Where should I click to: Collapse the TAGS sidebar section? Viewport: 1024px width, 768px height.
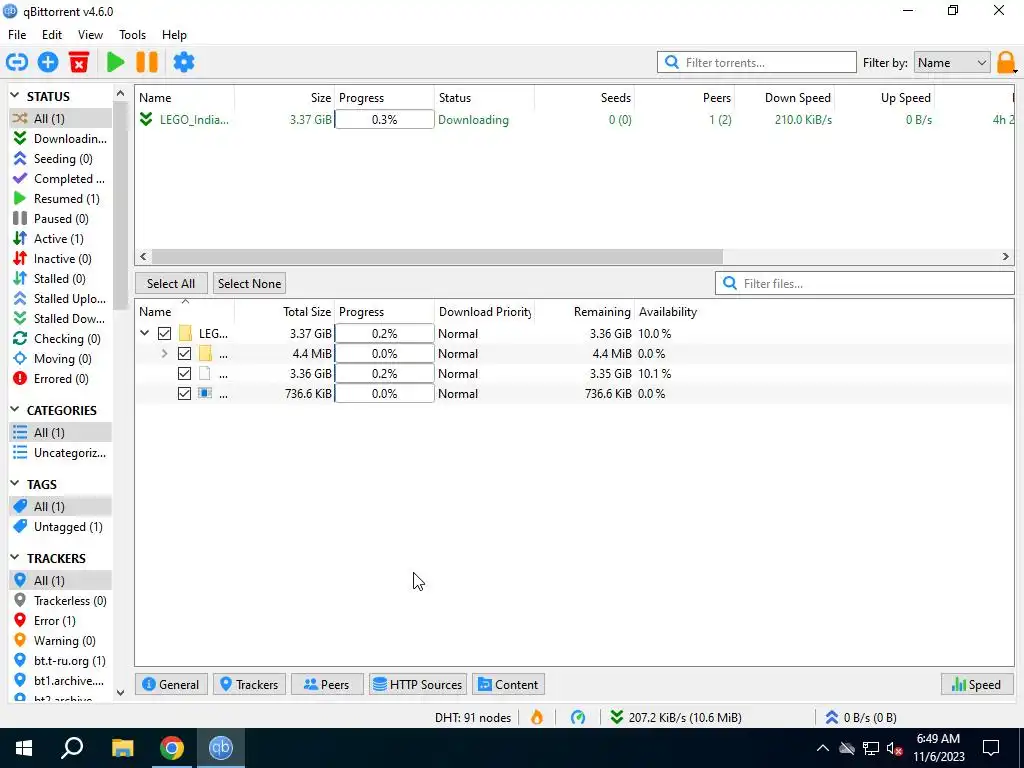pyautogui.click(x=15, y=484)
